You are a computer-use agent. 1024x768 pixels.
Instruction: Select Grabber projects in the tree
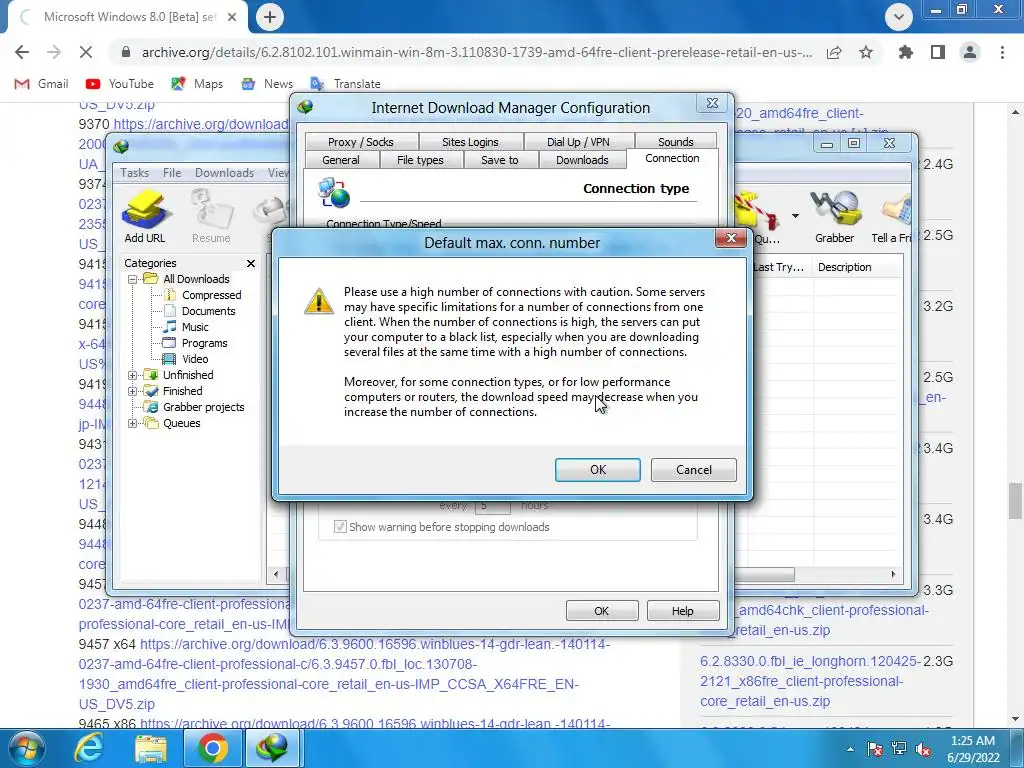tap(203, 407)
